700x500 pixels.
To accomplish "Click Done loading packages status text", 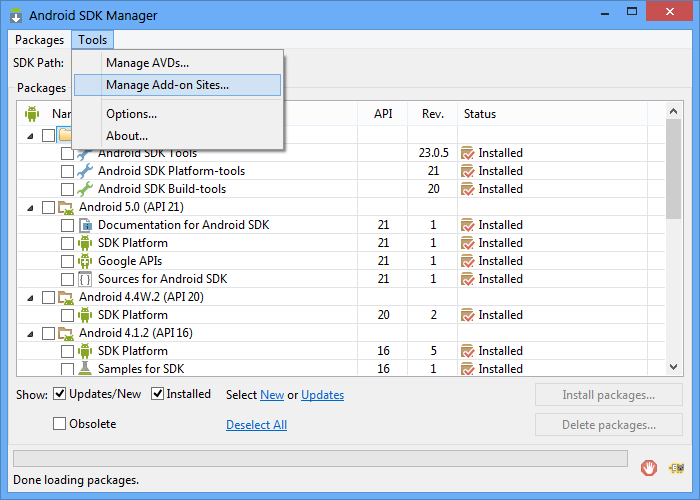I will [x=76, y=480].
